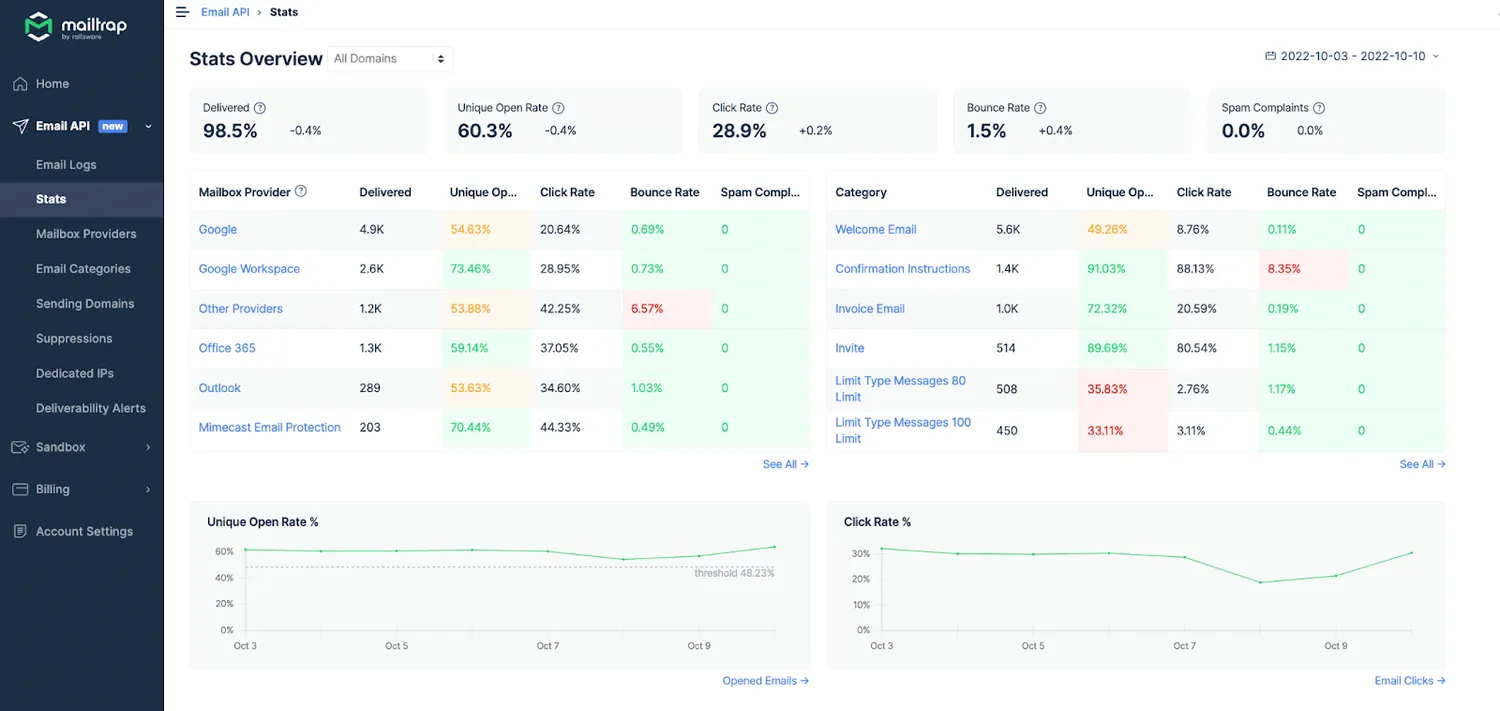Click the help icon beside Spam Complaints
Viewport: 1500px width, 711px height.
tap(1319, 108)
